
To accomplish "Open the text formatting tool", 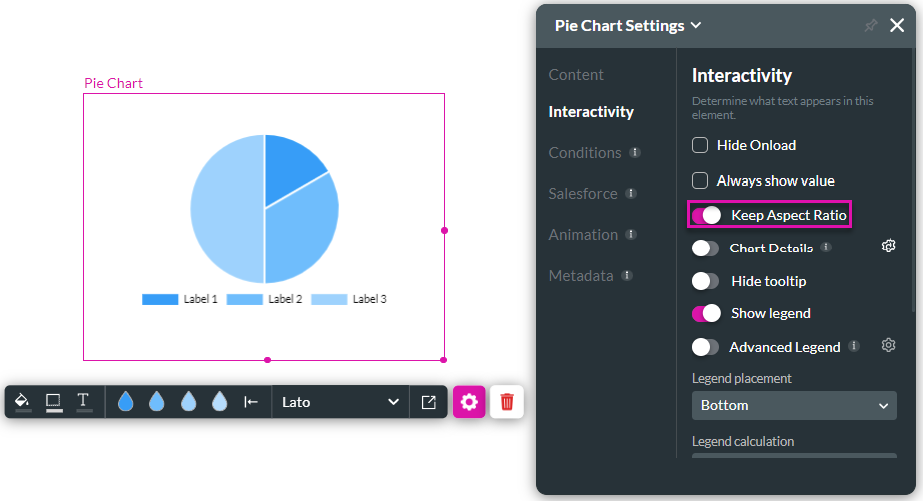I will 84,402.
